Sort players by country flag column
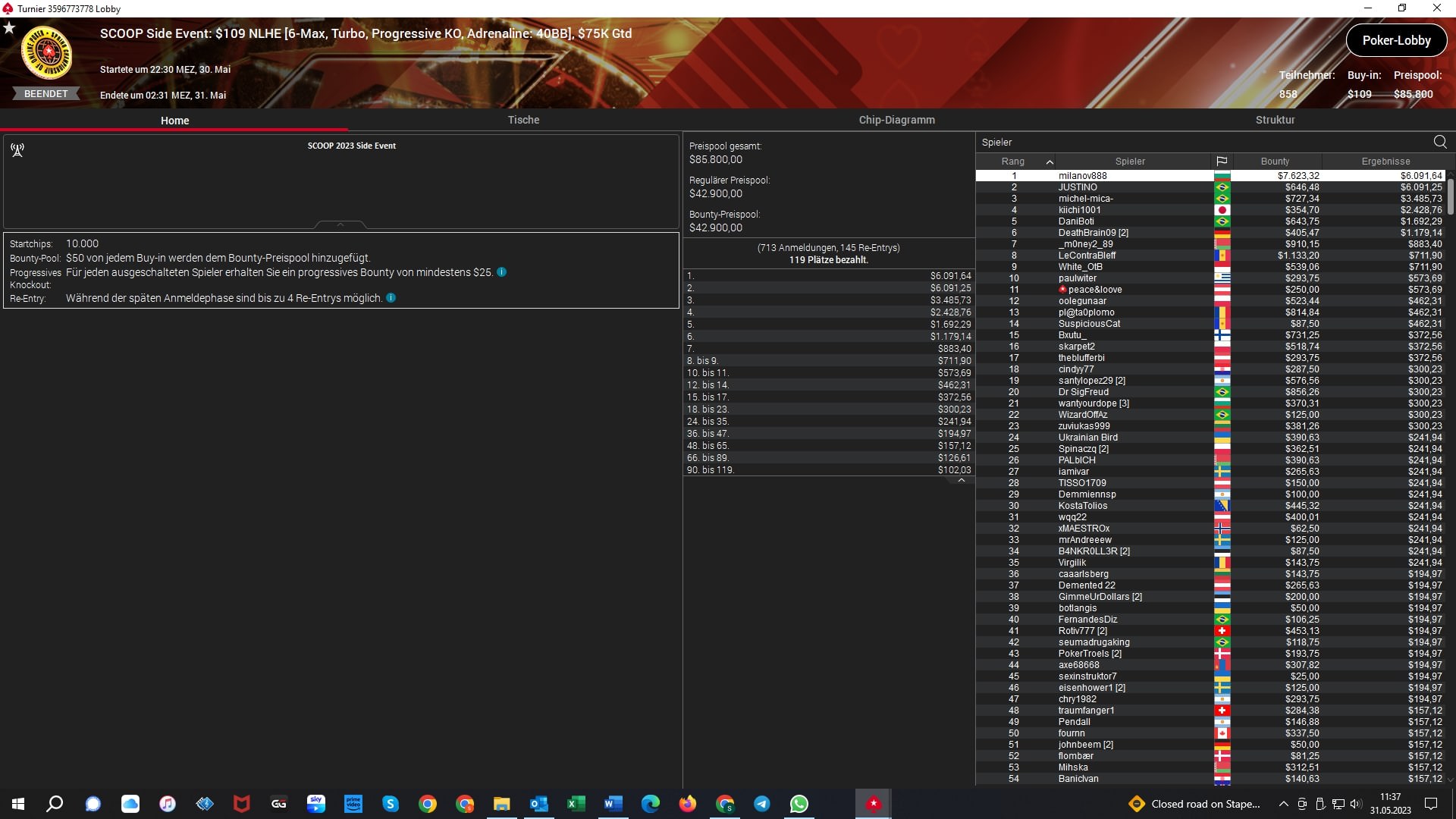This screenshot has width=1456, height=819. tap(1222, 162)
